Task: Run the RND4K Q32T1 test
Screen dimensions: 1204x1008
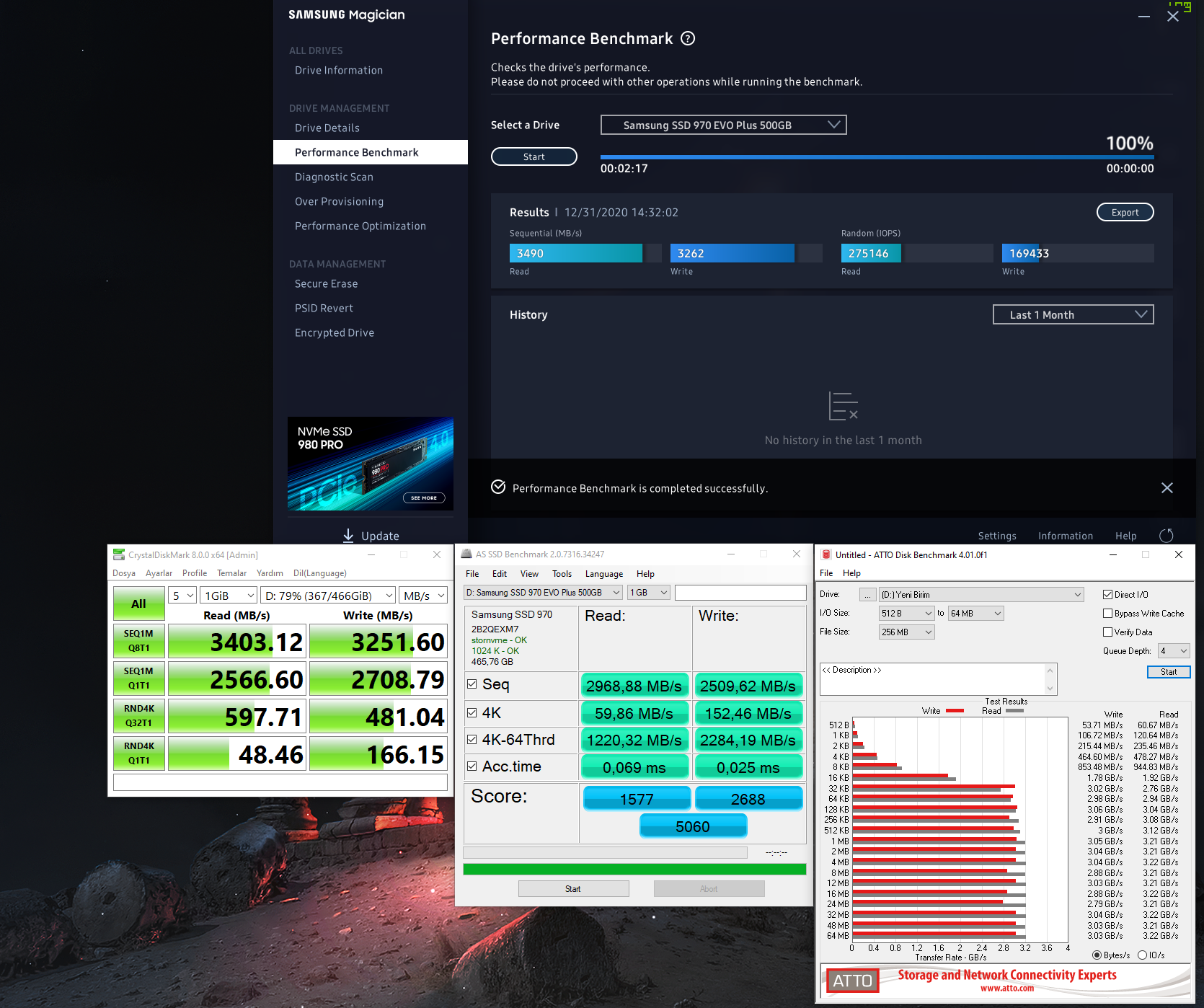Action: click(x=138, y=715)
